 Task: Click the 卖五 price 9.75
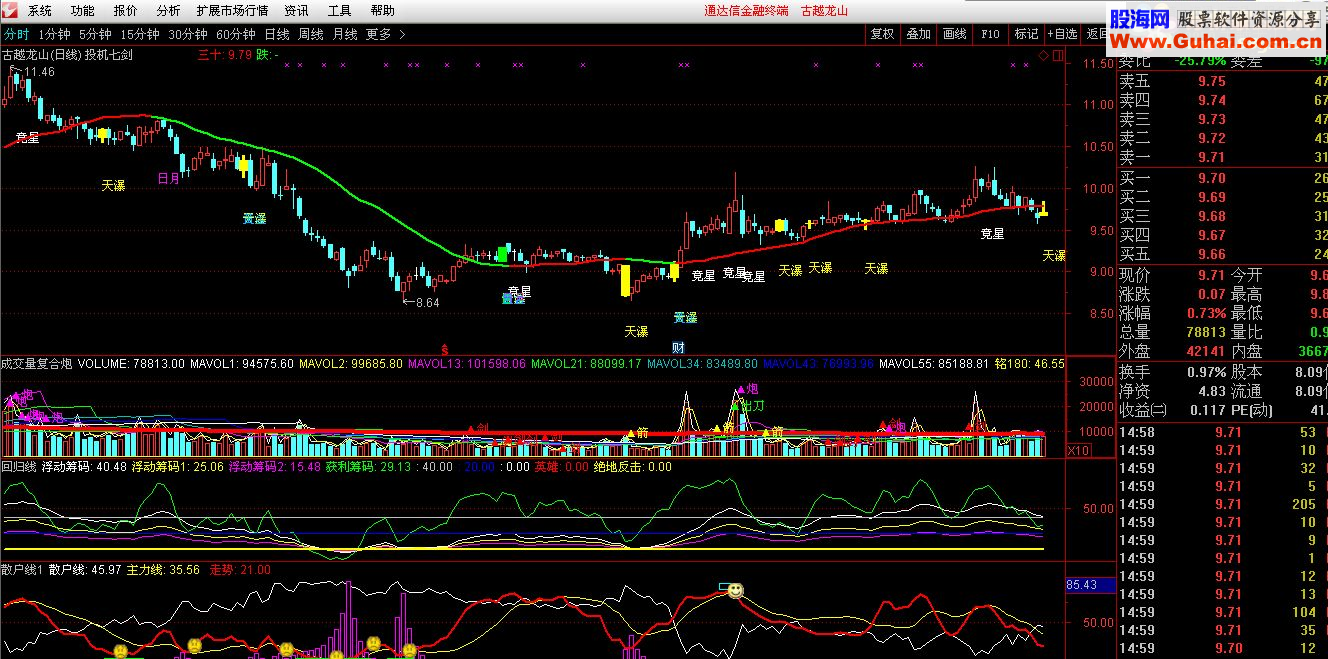tap(1211, 82)
